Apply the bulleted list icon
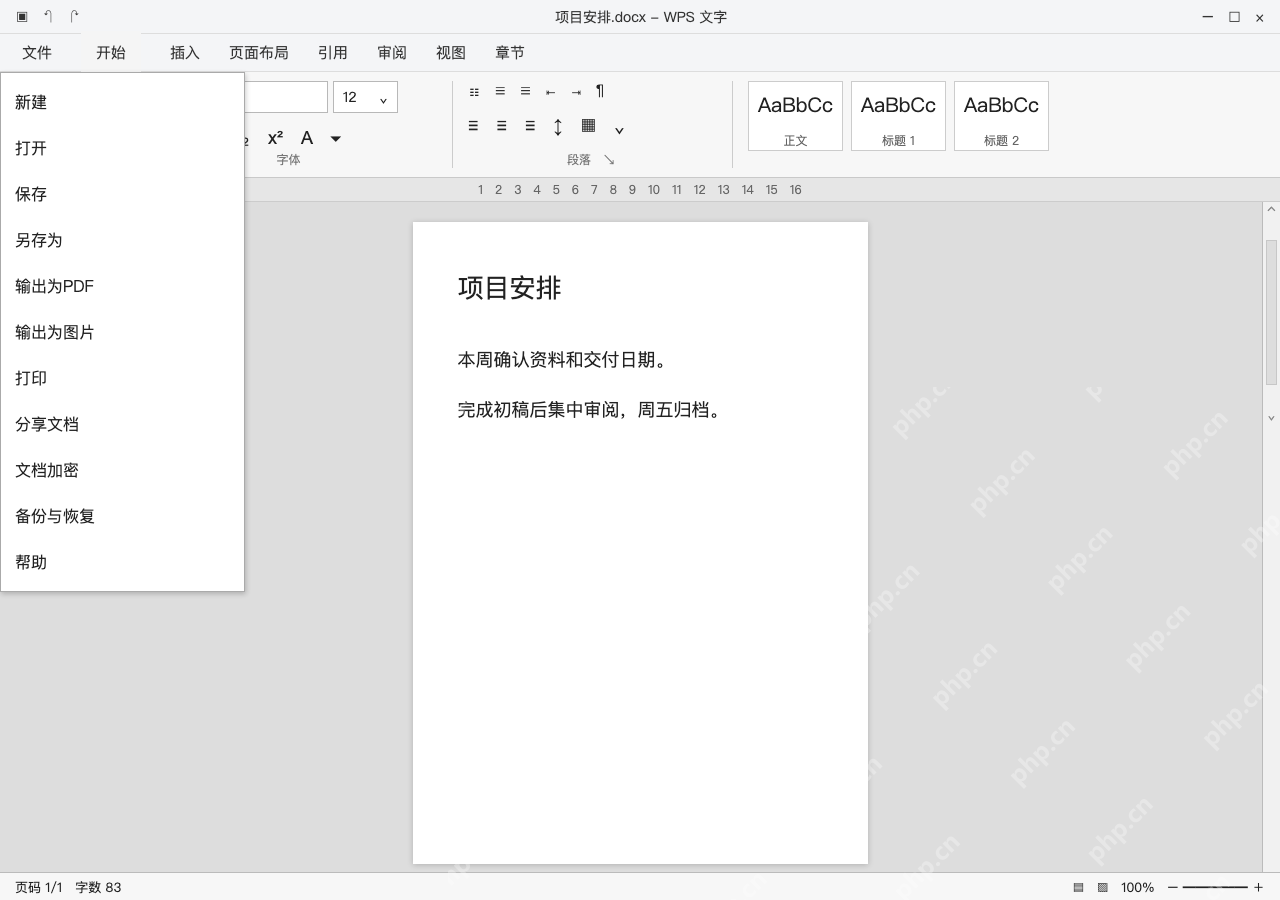 click(x=474, y=91)
